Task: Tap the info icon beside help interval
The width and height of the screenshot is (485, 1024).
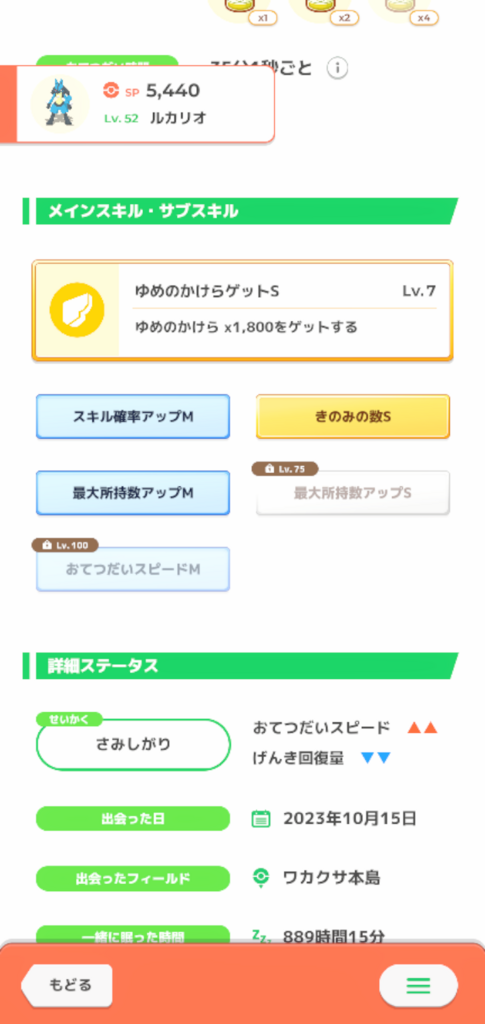Action: 337,68
